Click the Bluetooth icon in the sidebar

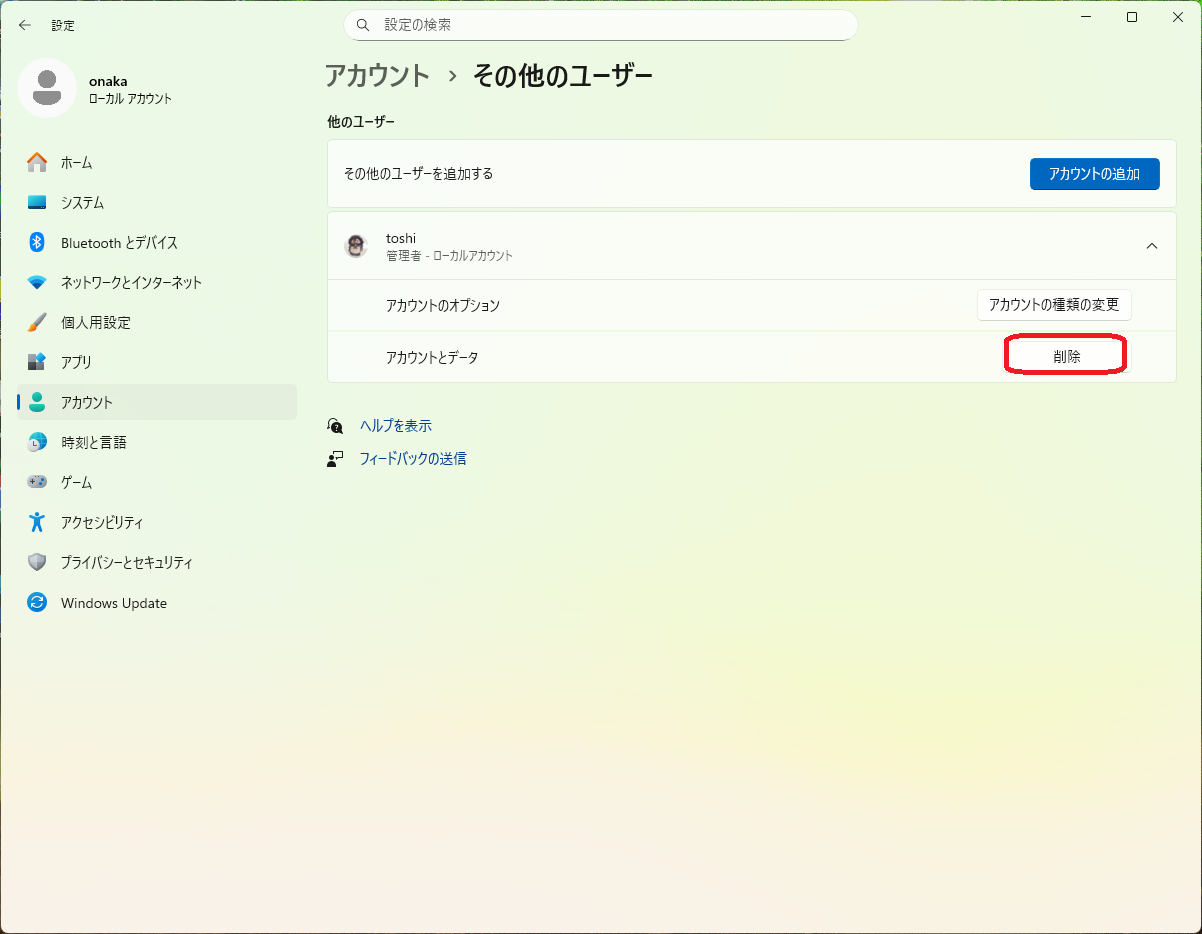(x=37, y=242)
